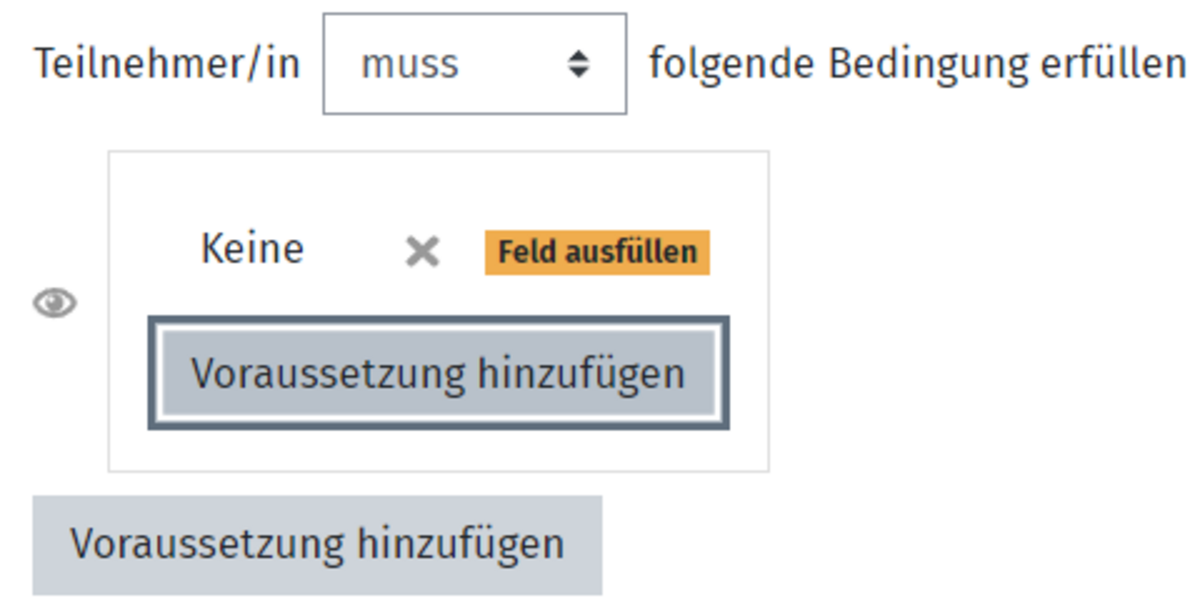Click the 'Keine' label in the restriction set
The height and width of the screenshot is (598, 1200).
click(252, 248)
